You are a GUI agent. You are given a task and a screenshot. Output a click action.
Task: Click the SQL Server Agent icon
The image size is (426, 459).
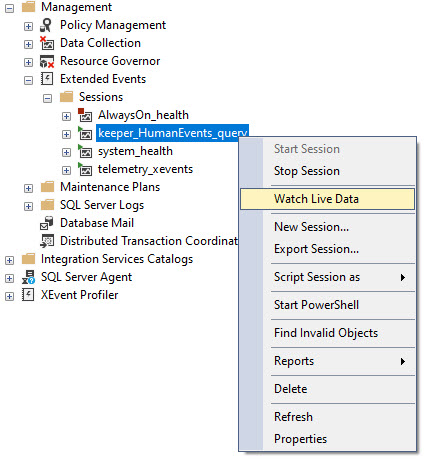[28, 277]
